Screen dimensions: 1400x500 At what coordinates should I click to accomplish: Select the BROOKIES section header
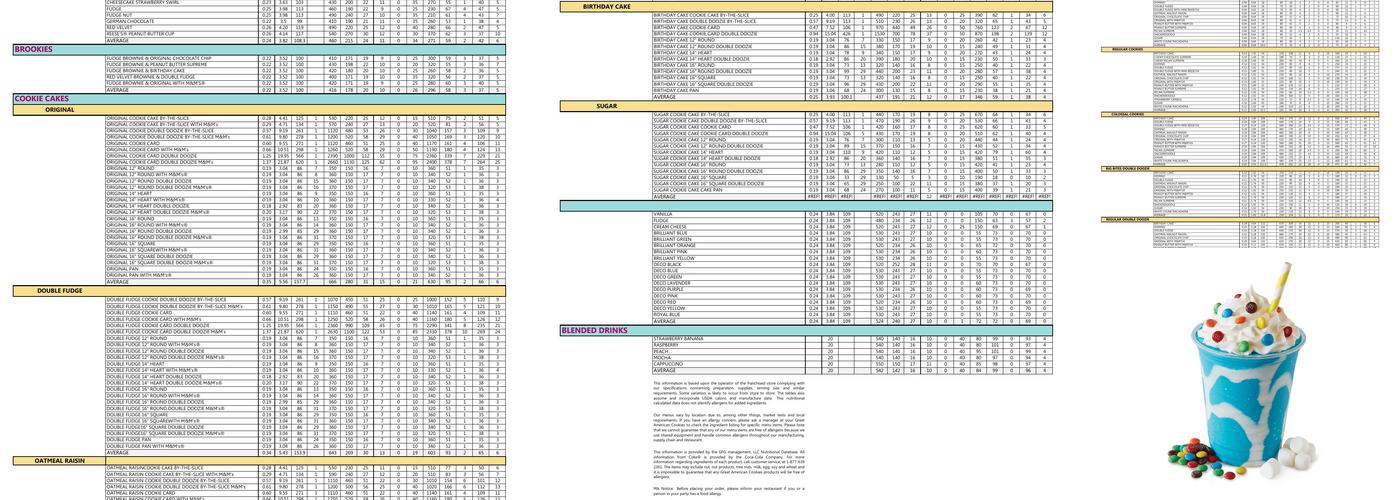click(33, 49)
